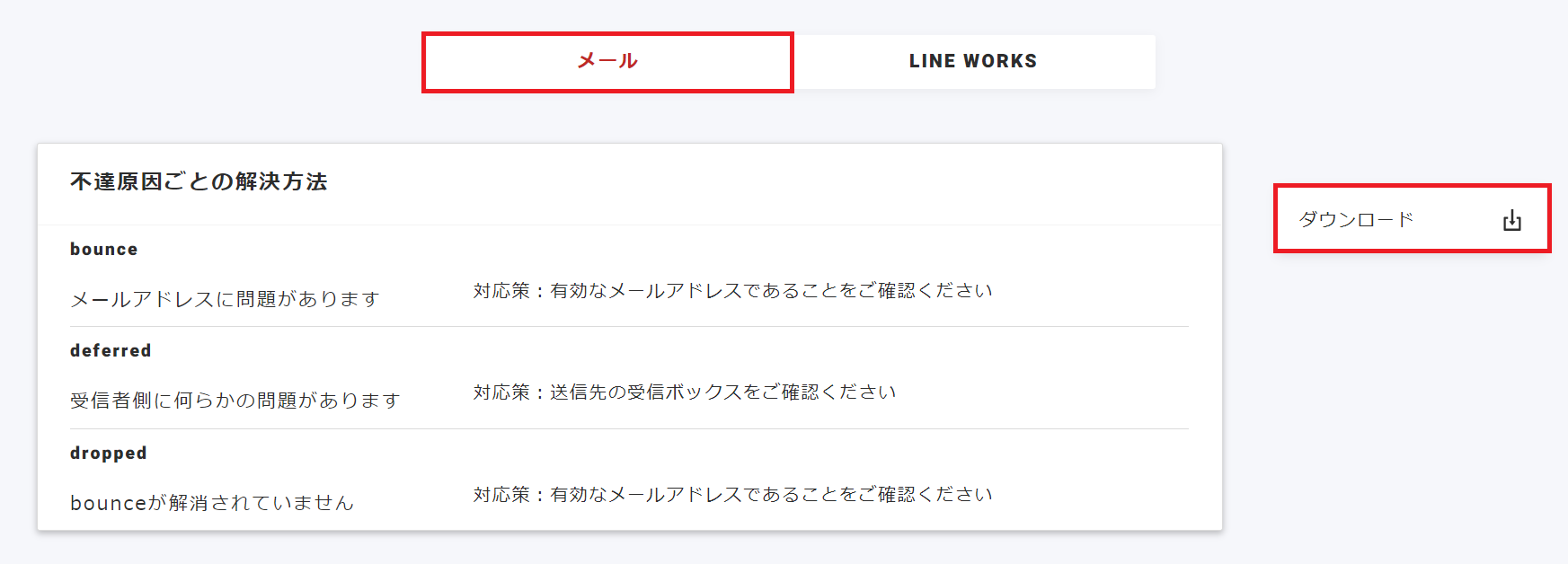Screen dimensions: 1568x564
Task: Click bounceが解消されていません description
Action: (x=212, y=503)
